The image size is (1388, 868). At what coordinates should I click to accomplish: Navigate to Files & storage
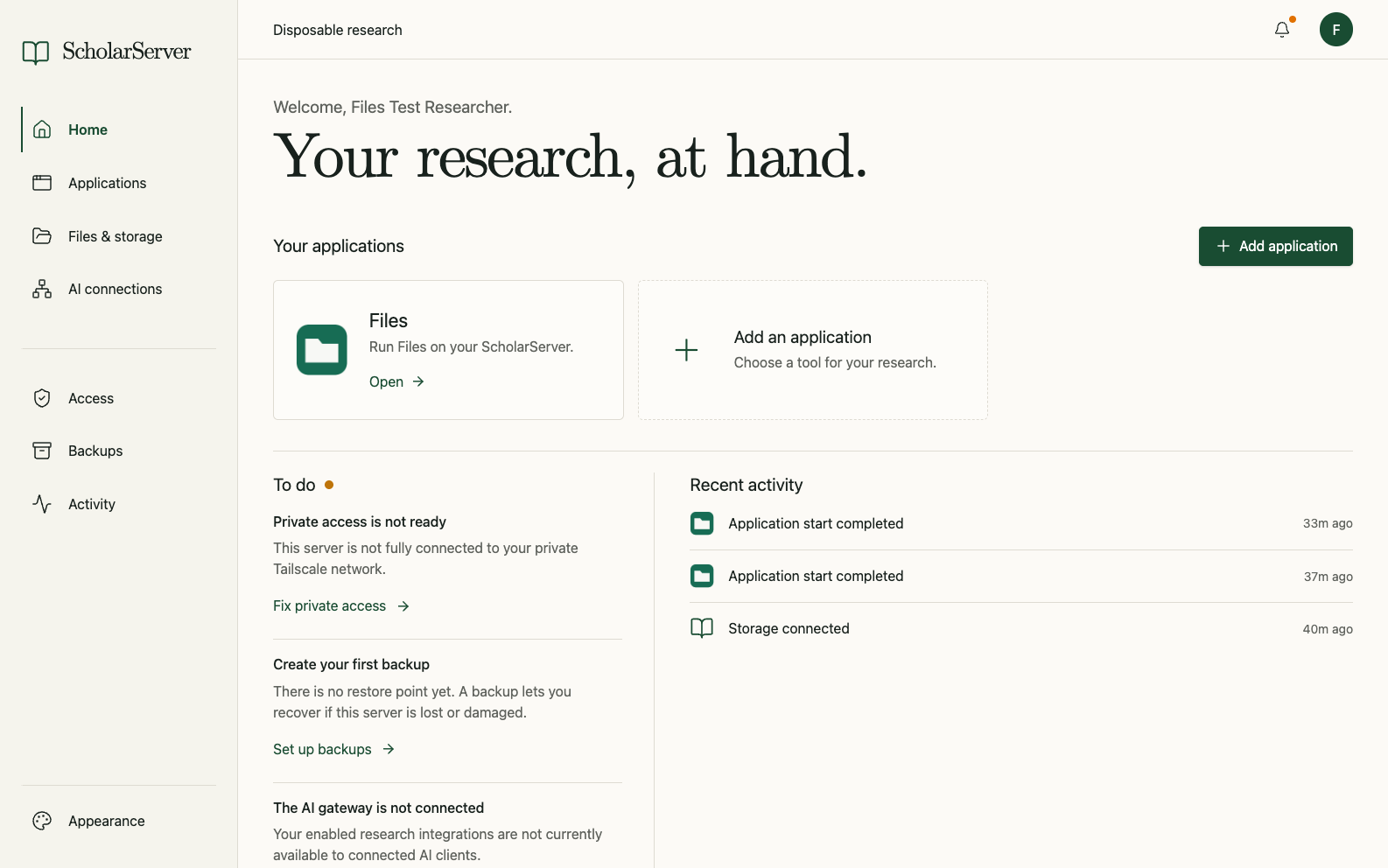click(x=115, y=236)
